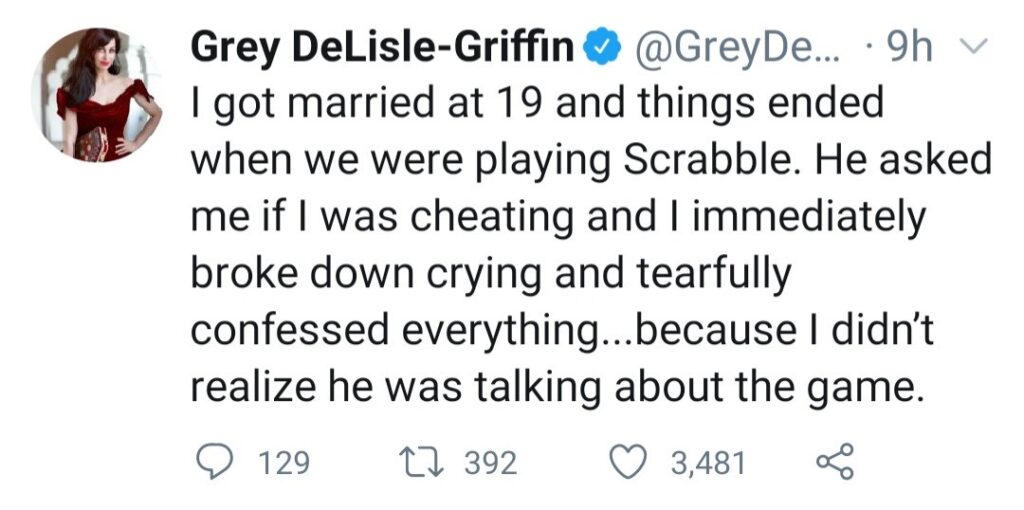Viewport: 1024px width, 510px height.
Task: Like the tweet with the heart icon
Action: (629, 462)
